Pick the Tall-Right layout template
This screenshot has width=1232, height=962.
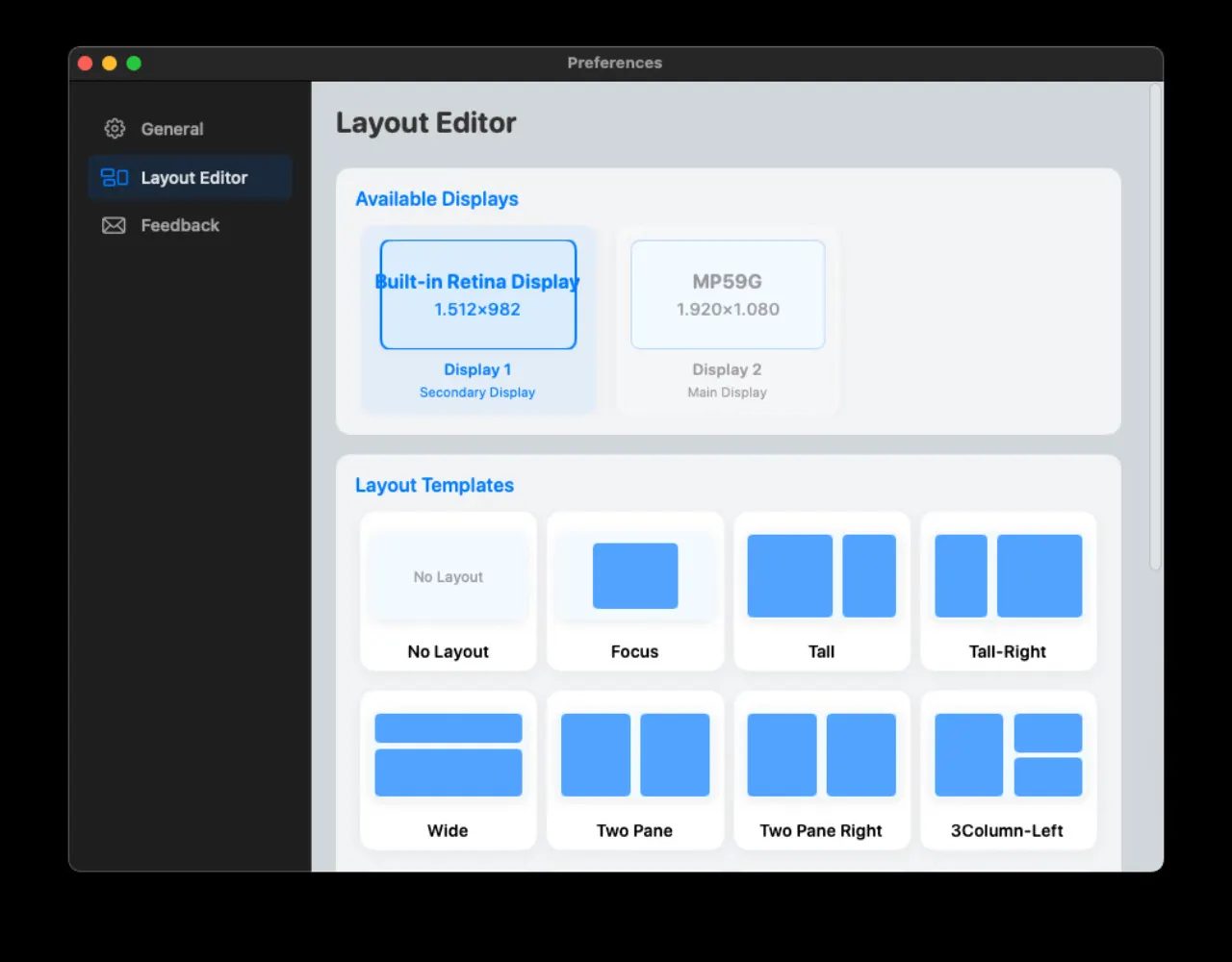click(1009, 592)
